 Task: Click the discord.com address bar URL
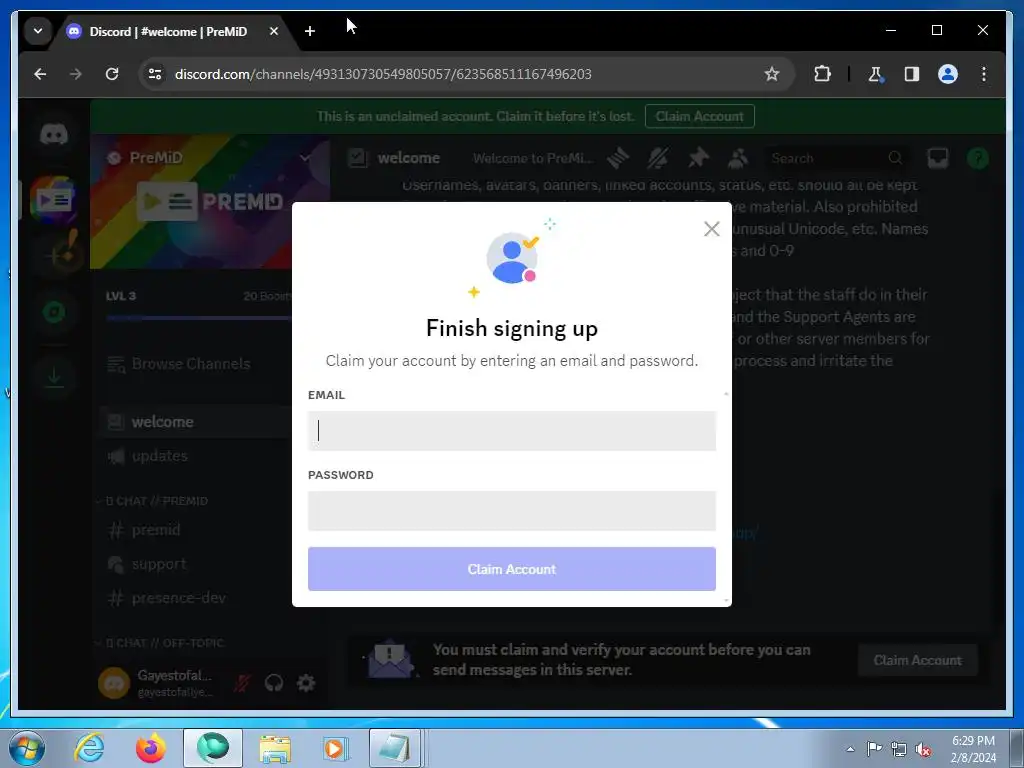[383, 74]
